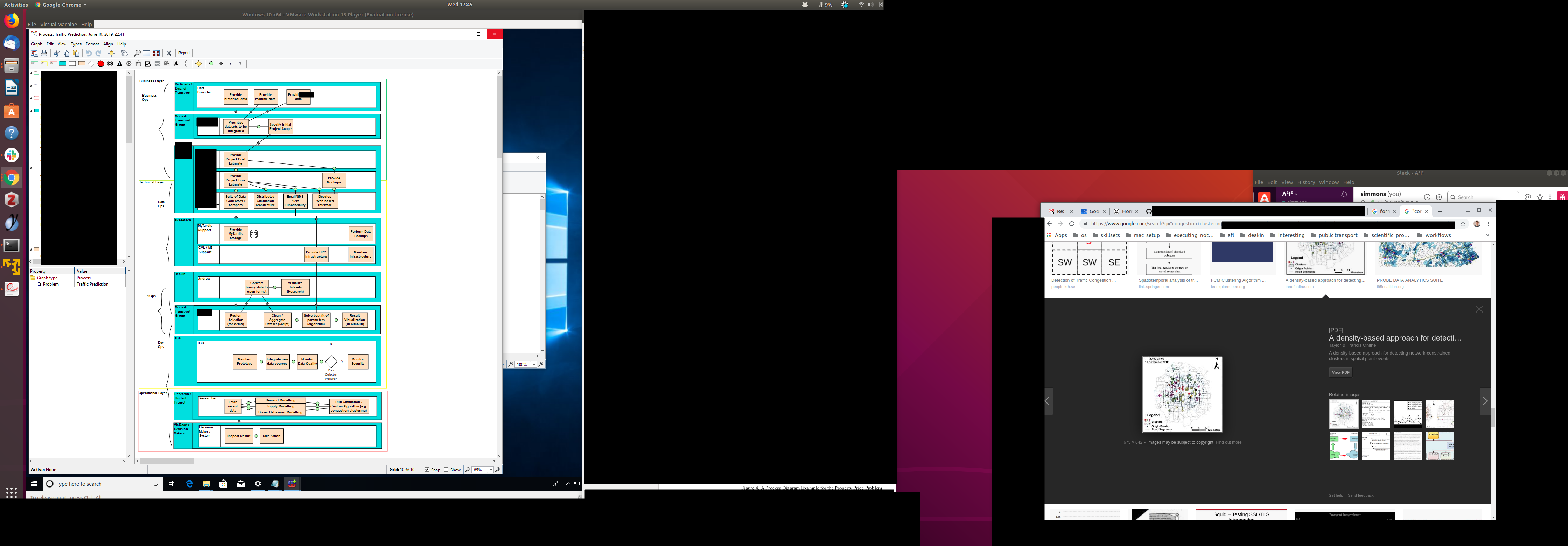Click the fit-to-window zoom icon
The width and height of the screenshot is (1568, 546).
click(x=156, y=53)
